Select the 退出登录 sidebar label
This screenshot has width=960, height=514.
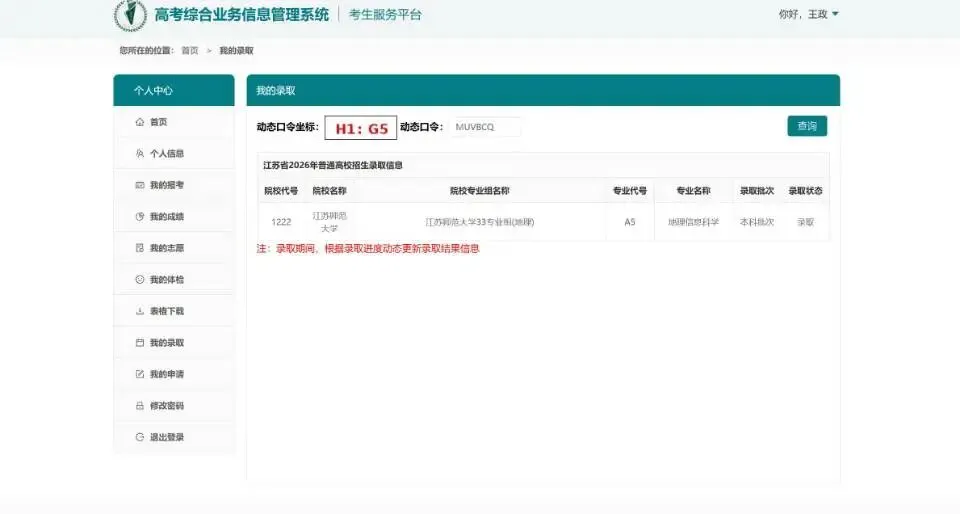(167, 437)
